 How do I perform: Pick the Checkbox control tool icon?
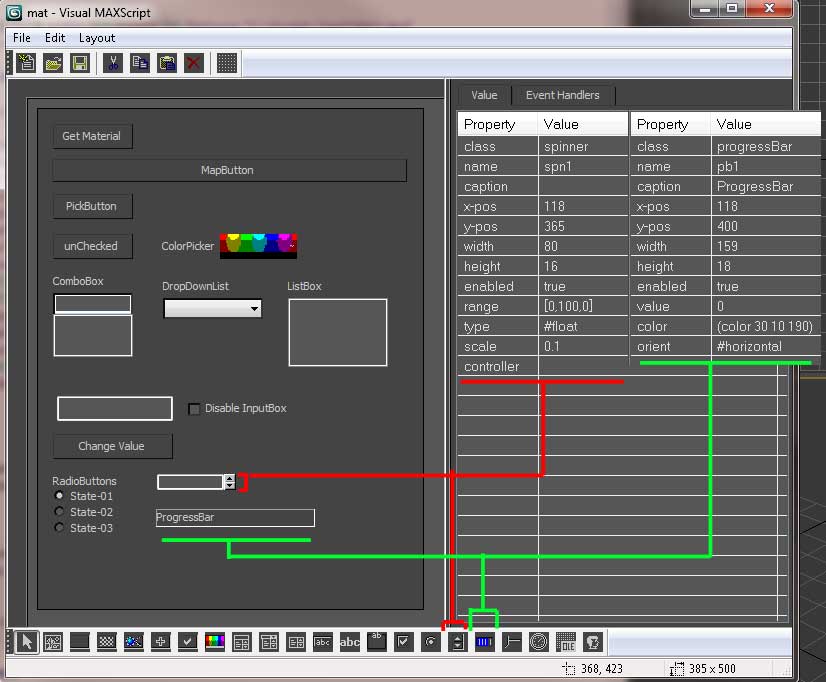pos(404,641)
